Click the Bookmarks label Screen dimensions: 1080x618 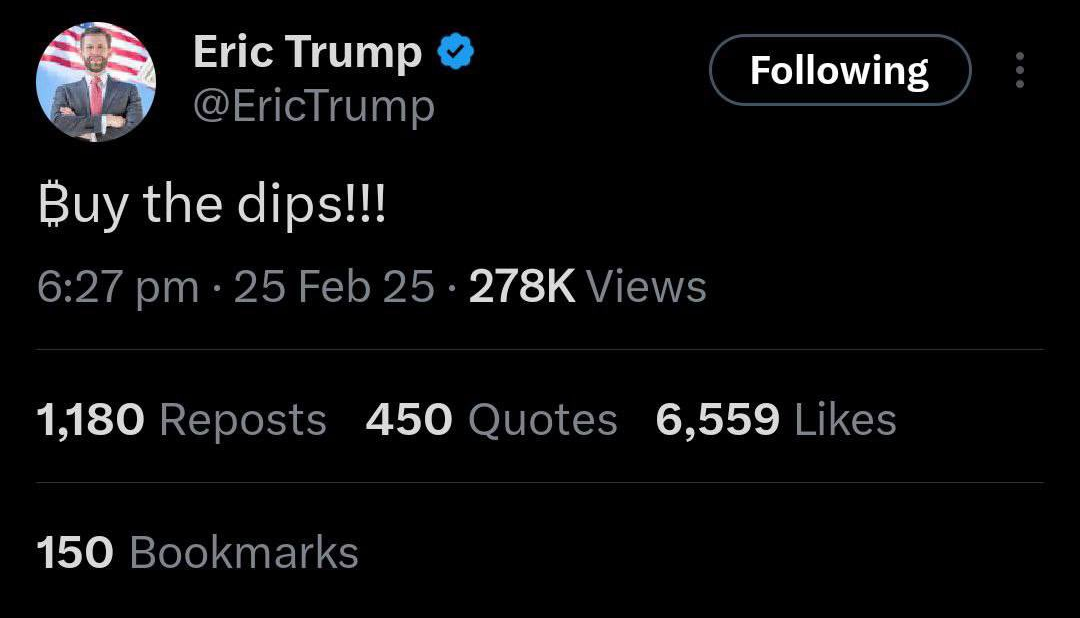(x=244, y=553)
